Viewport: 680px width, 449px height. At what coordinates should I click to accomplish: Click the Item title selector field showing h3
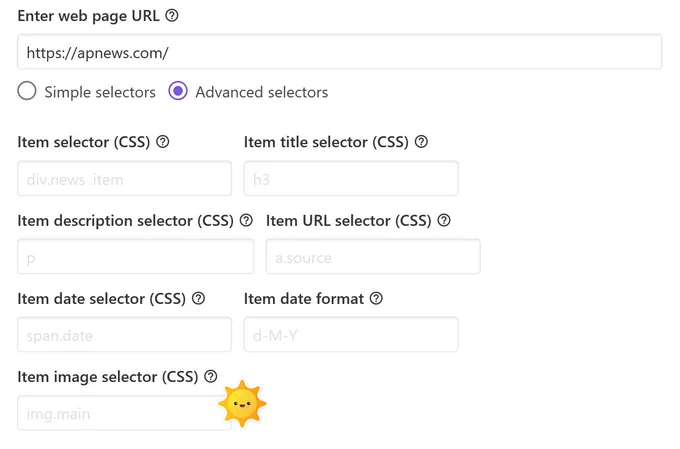351,178
